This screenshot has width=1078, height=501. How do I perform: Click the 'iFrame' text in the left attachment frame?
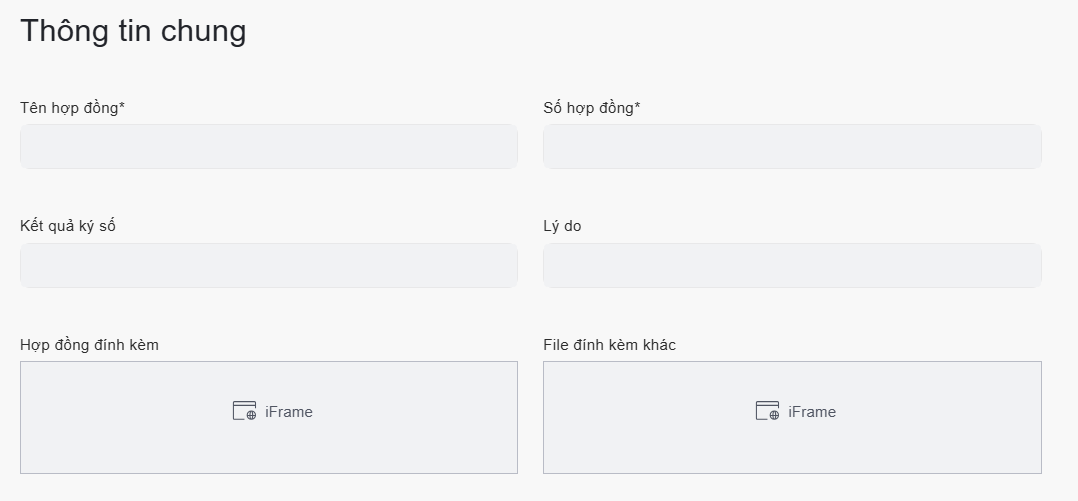pyautogui.click(x=289, y=412)
